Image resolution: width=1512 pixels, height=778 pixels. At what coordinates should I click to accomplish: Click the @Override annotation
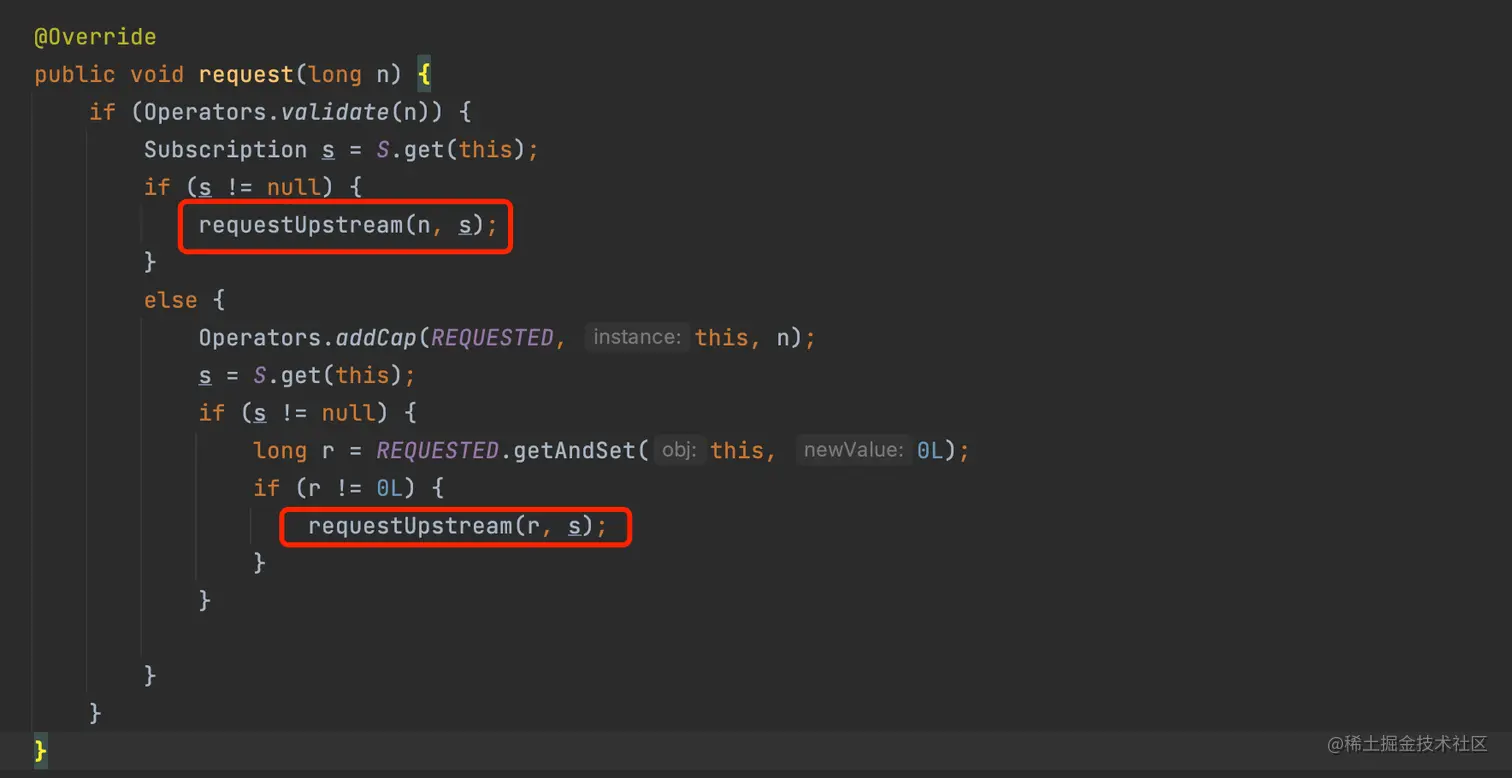95,37
